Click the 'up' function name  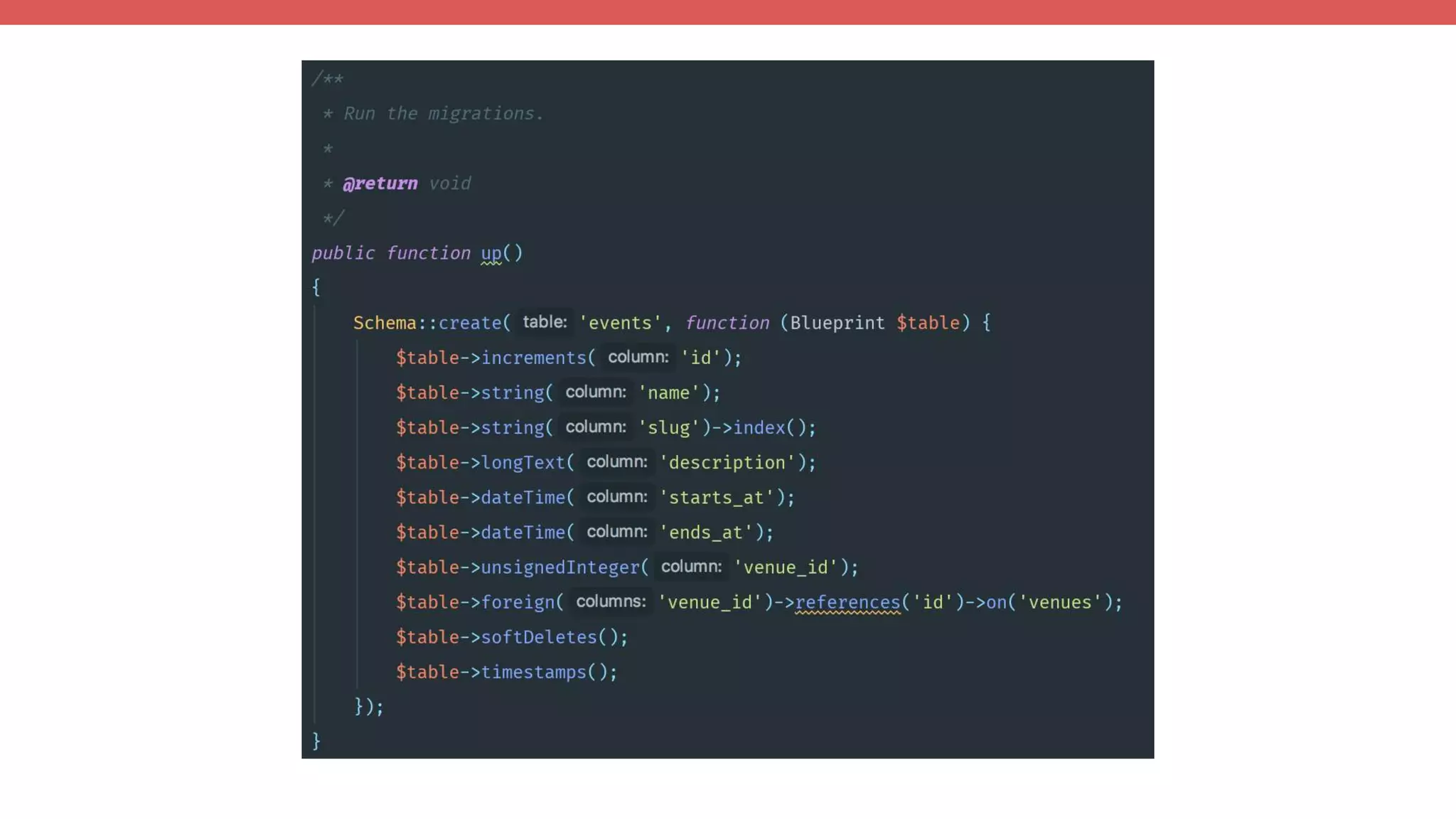(x=491, y=253)
